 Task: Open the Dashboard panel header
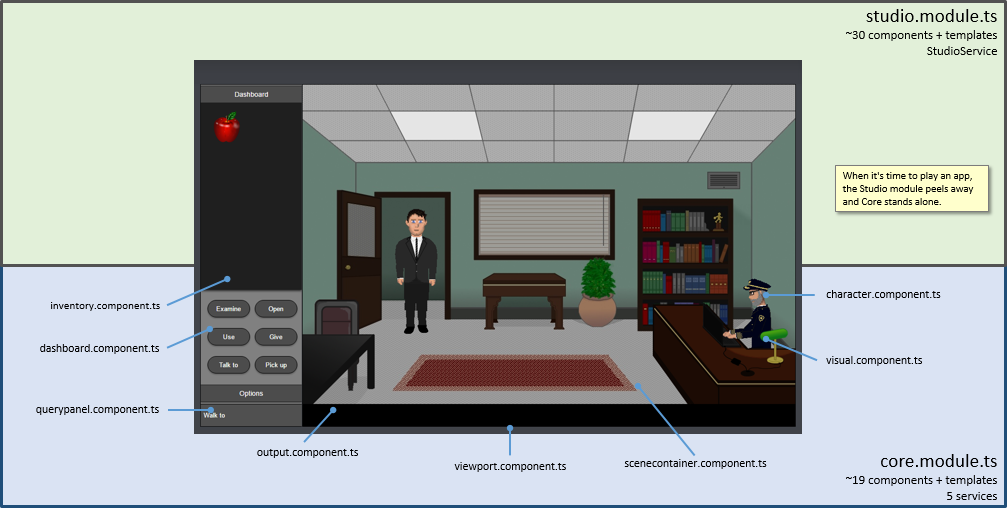[x=251, y=94]
